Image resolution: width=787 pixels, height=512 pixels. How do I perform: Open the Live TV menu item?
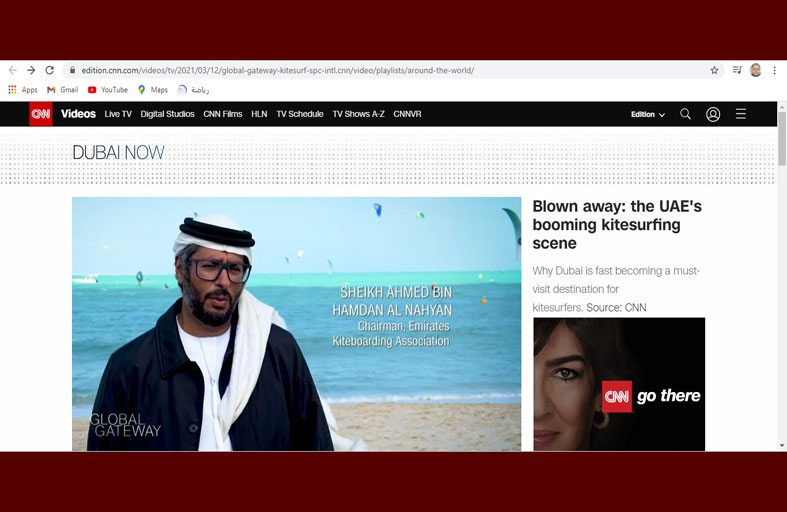118,114
